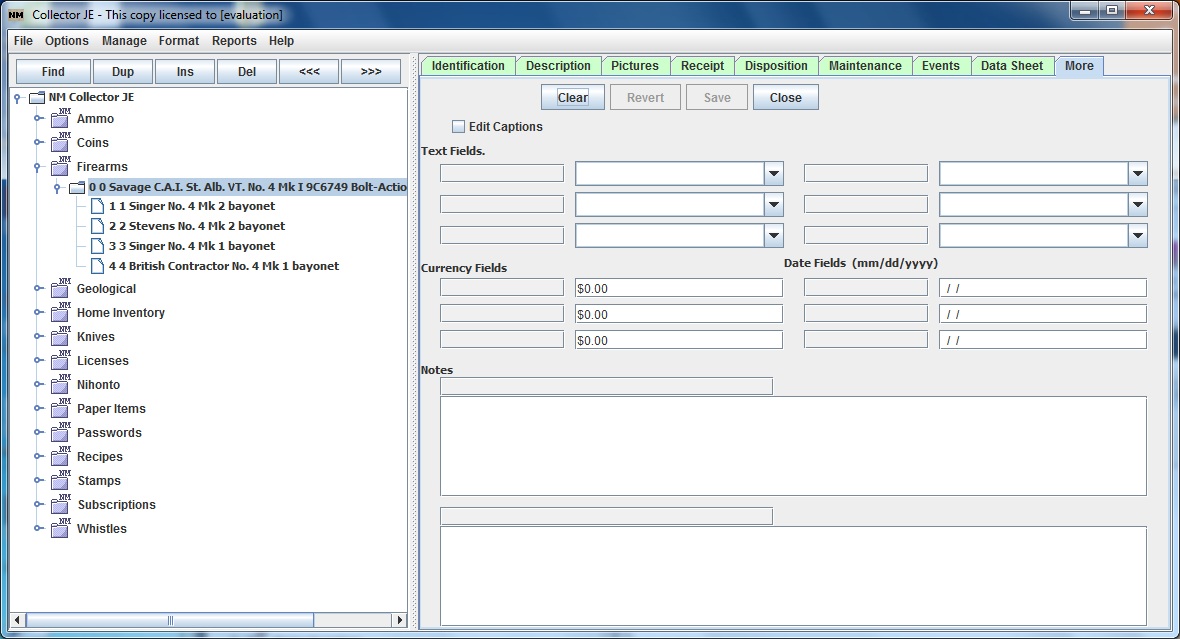The image size is (1180, 639).
Task: Click the British Contractor bayonet document icon
Action: (x=97, y=266)
